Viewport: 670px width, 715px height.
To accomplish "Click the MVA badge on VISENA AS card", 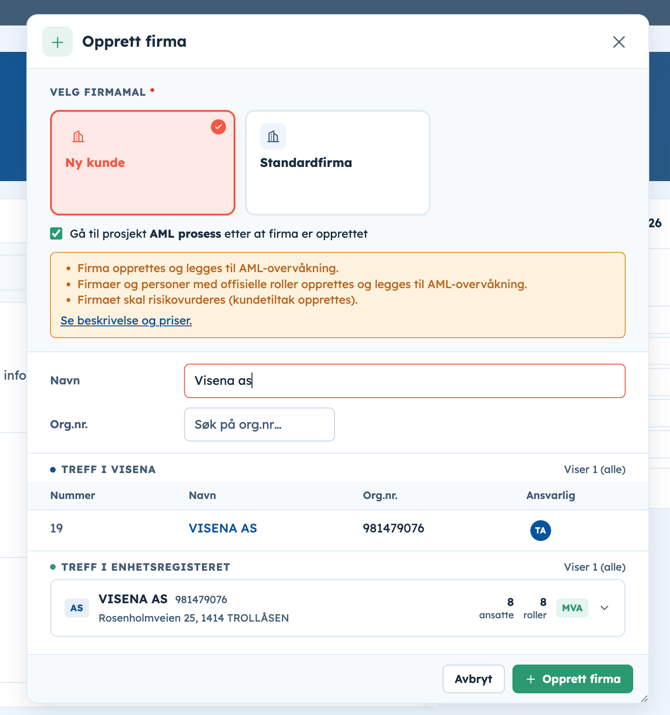I will pos(572,608).
